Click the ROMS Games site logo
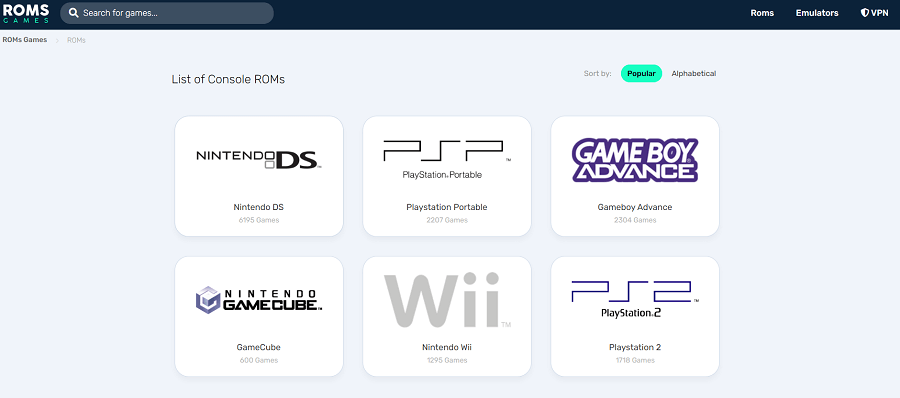The image size is (900, 398). coord(26,13)
